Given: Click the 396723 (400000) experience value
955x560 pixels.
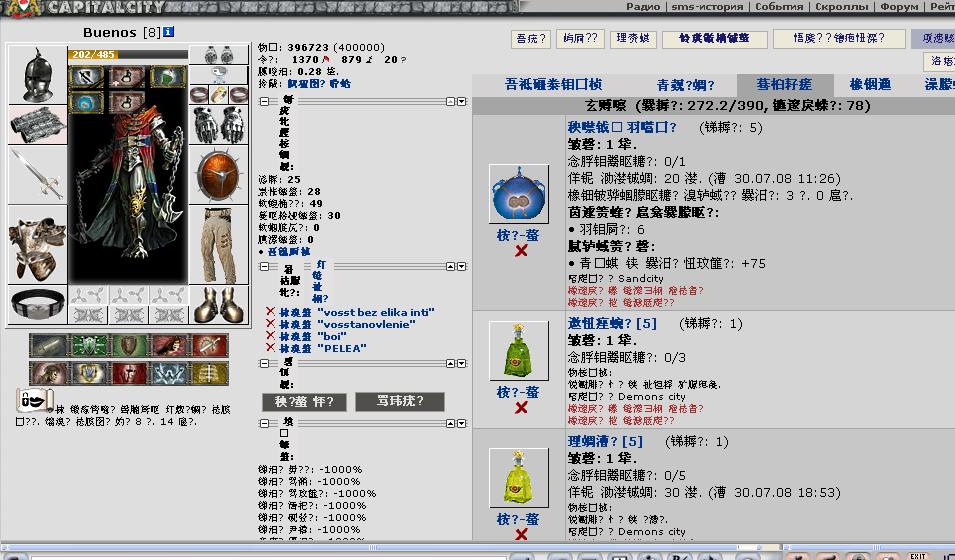Looking at the screenshot, I should click(336, 48).
